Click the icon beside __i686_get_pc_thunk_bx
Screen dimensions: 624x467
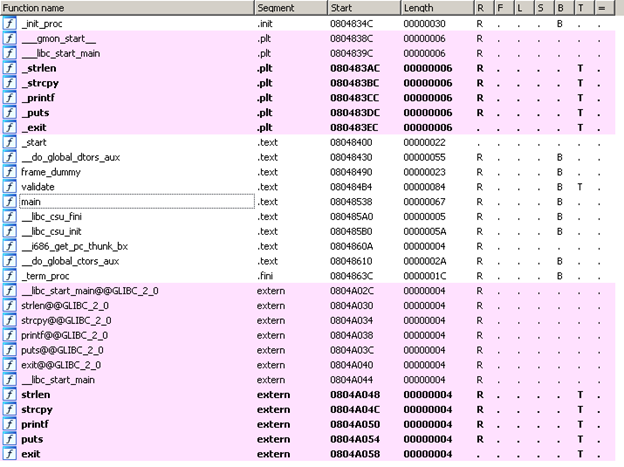click(9, 246)
